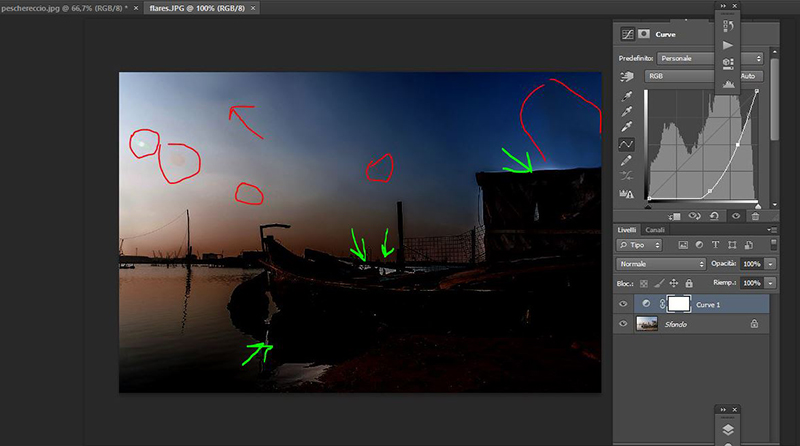800x446 pixels.
Task: Click the Auto button in Curves
Action: click(748, 76)
